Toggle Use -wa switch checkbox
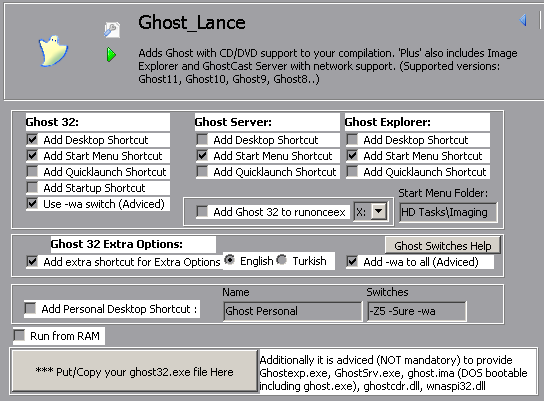The width and height of the screenshot is (544, 401). pyautogui.click(x=32, y=204)
